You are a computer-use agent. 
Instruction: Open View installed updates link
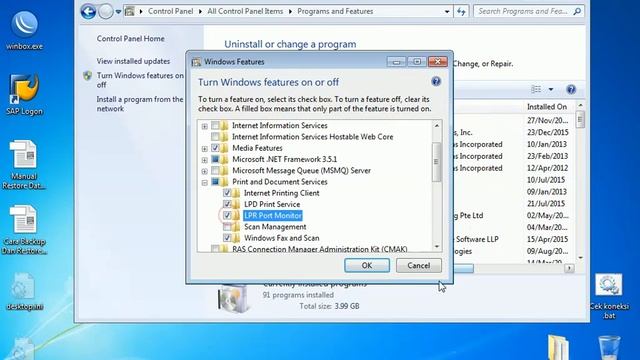tap(133, 61)
